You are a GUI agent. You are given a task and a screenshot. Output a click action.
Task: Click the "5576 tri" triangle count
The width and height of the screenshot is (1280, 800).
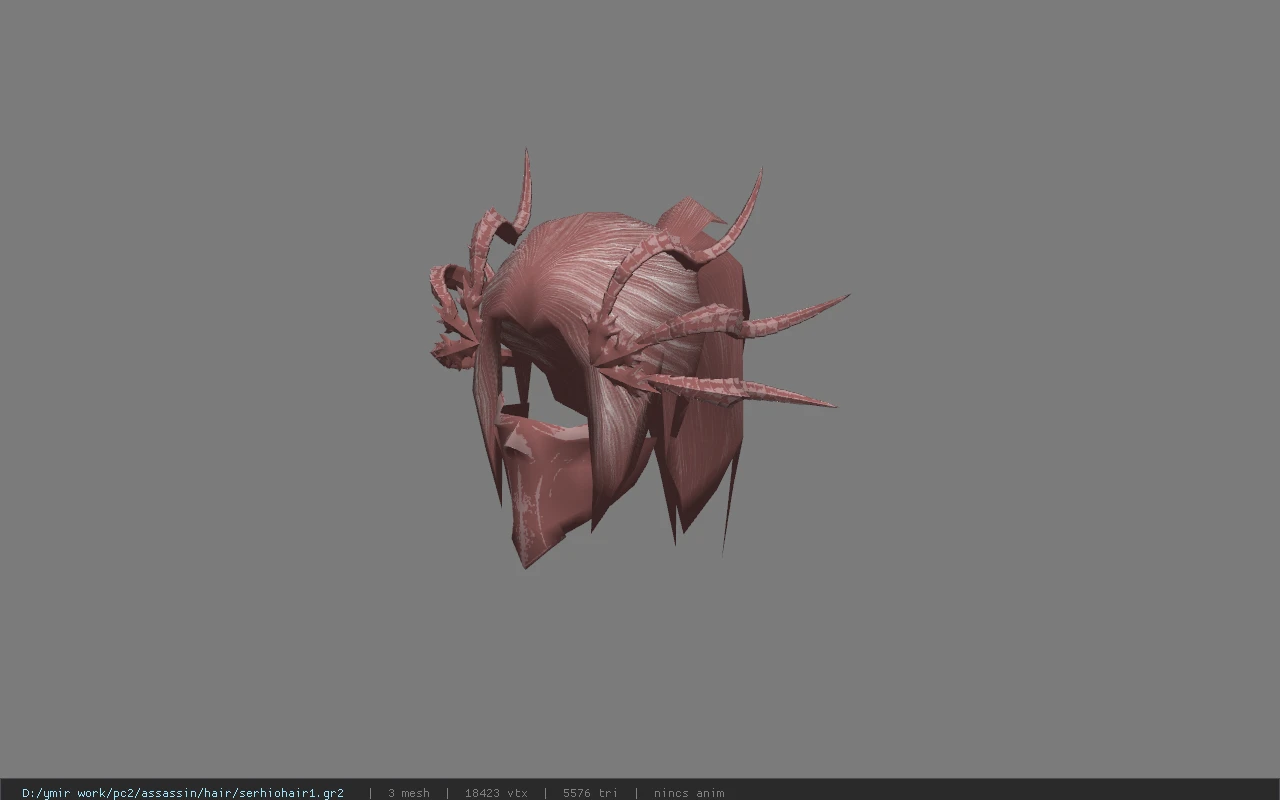click(x=590, y=793)
